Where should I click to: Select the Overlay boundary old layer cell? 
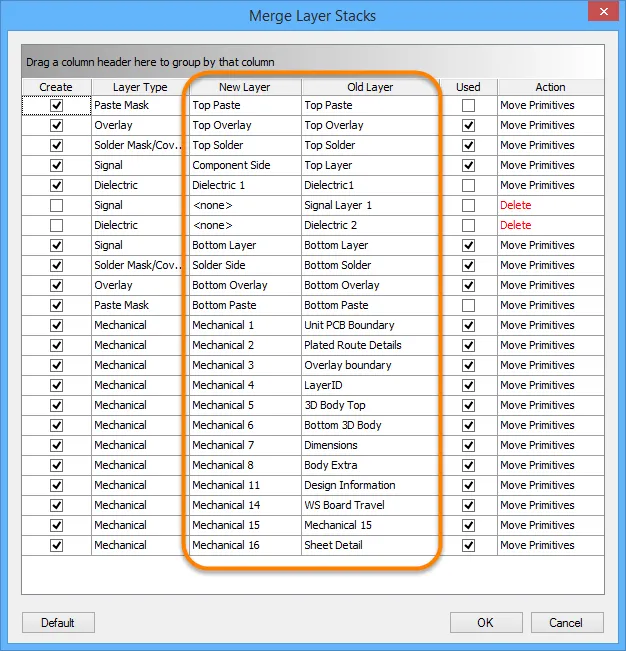click(370, 365)
